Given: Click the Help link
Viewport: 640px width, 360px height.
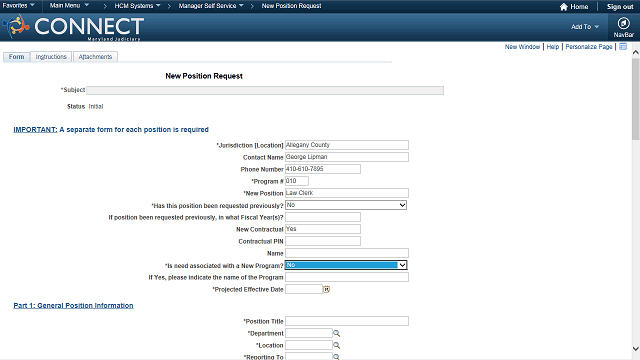Looking at the screenshot, I should [x=553, y=47].
